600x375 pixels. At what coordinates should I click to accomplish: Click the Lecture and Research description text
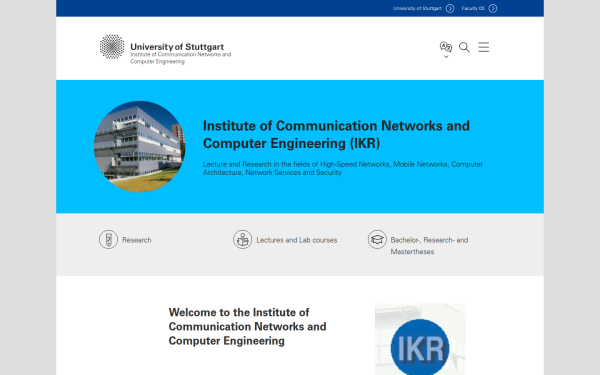click(x=342, y=168)
